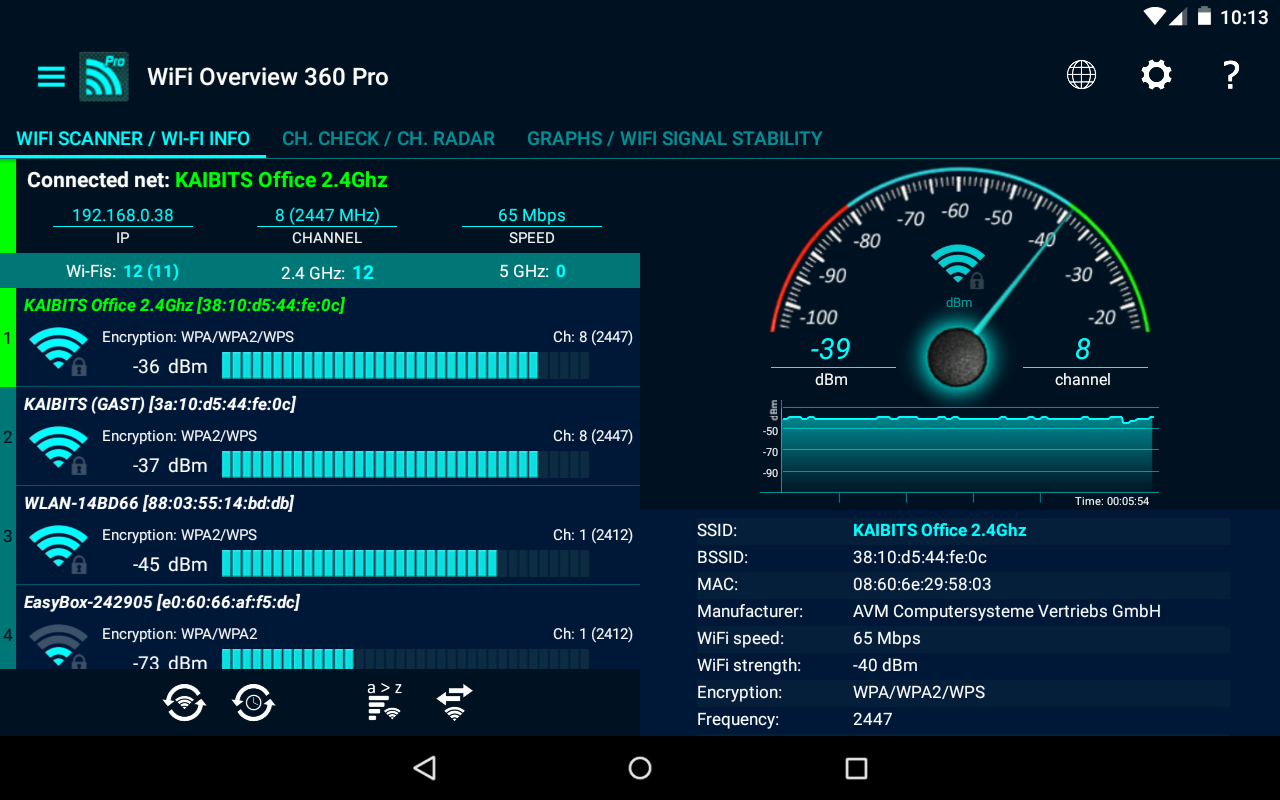Image resolution: width=1280 pixels, height=800 pixels.
Task: Open the question mark help icon
Action: tap(1231, 75)
